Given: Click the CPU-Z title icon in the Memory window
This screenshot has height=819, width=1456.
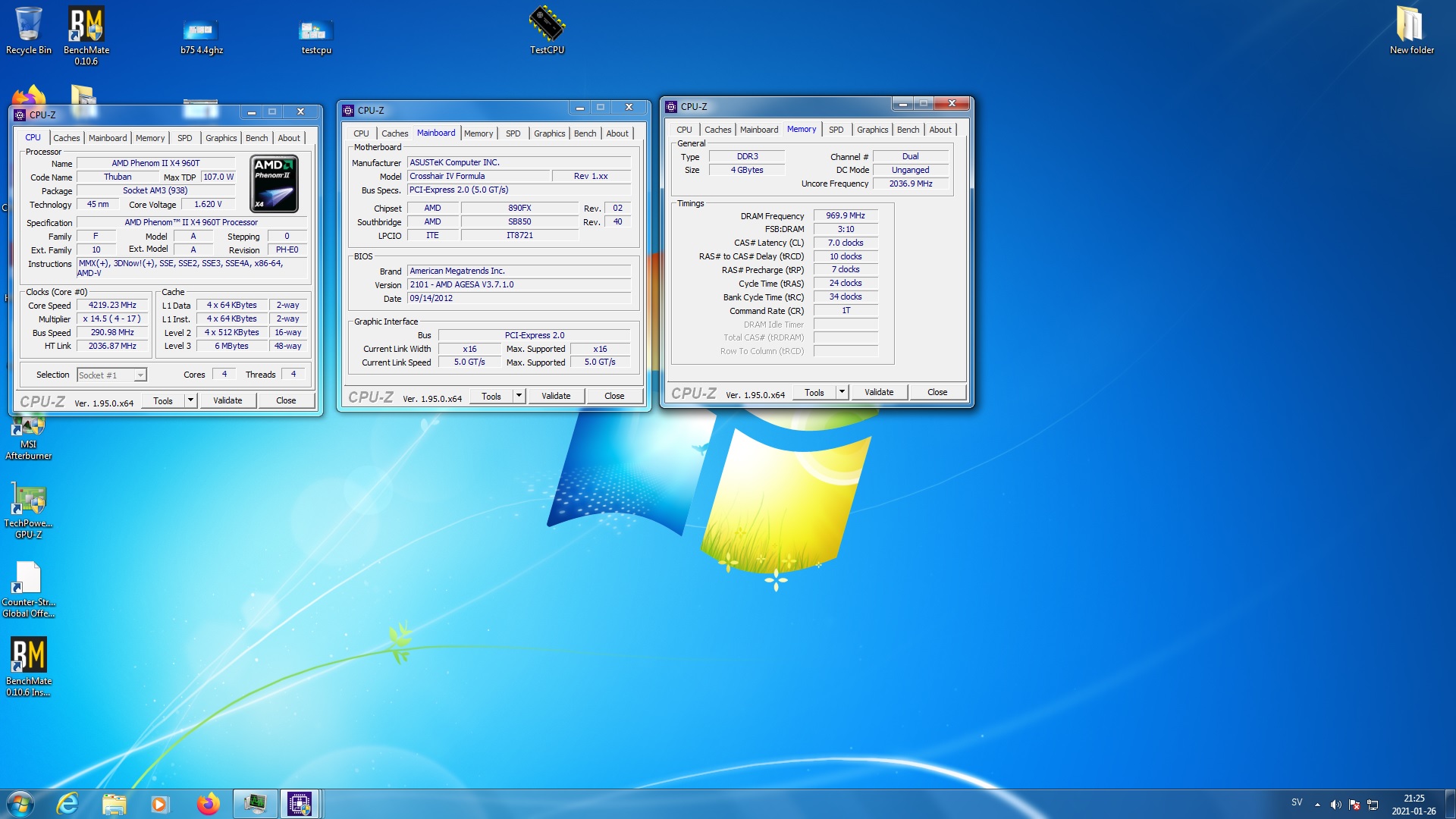Looking at the screenshot, I should 671,107.
